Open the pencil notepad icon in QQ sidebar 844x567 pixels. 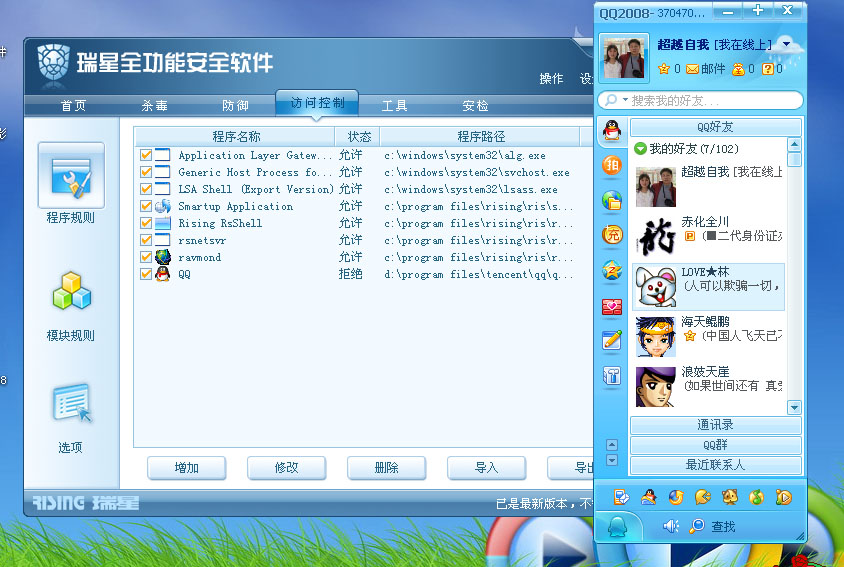pyautogui.click(x=612, y=340)
